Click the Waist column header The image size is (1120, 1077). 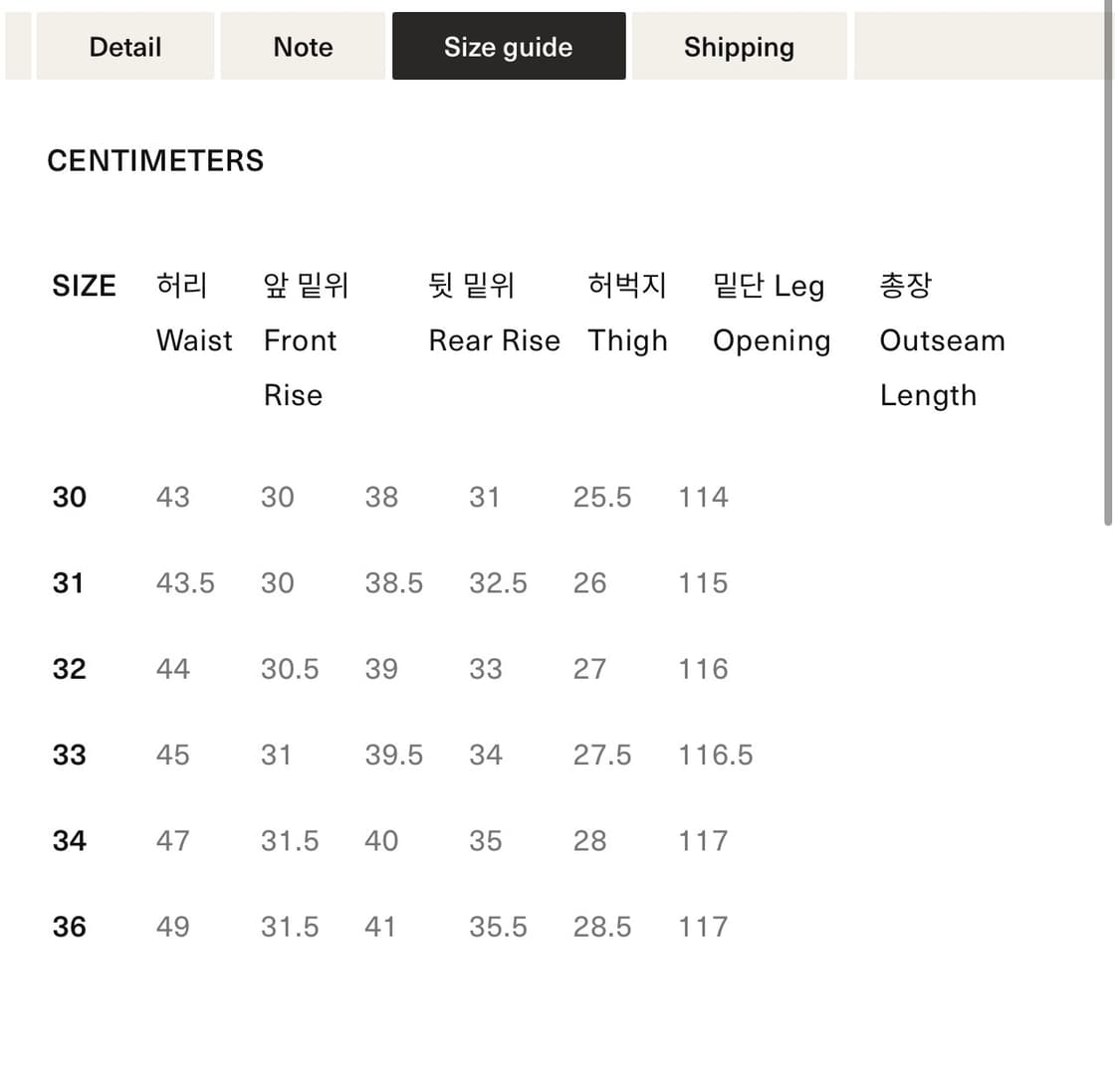coord(194,340)
